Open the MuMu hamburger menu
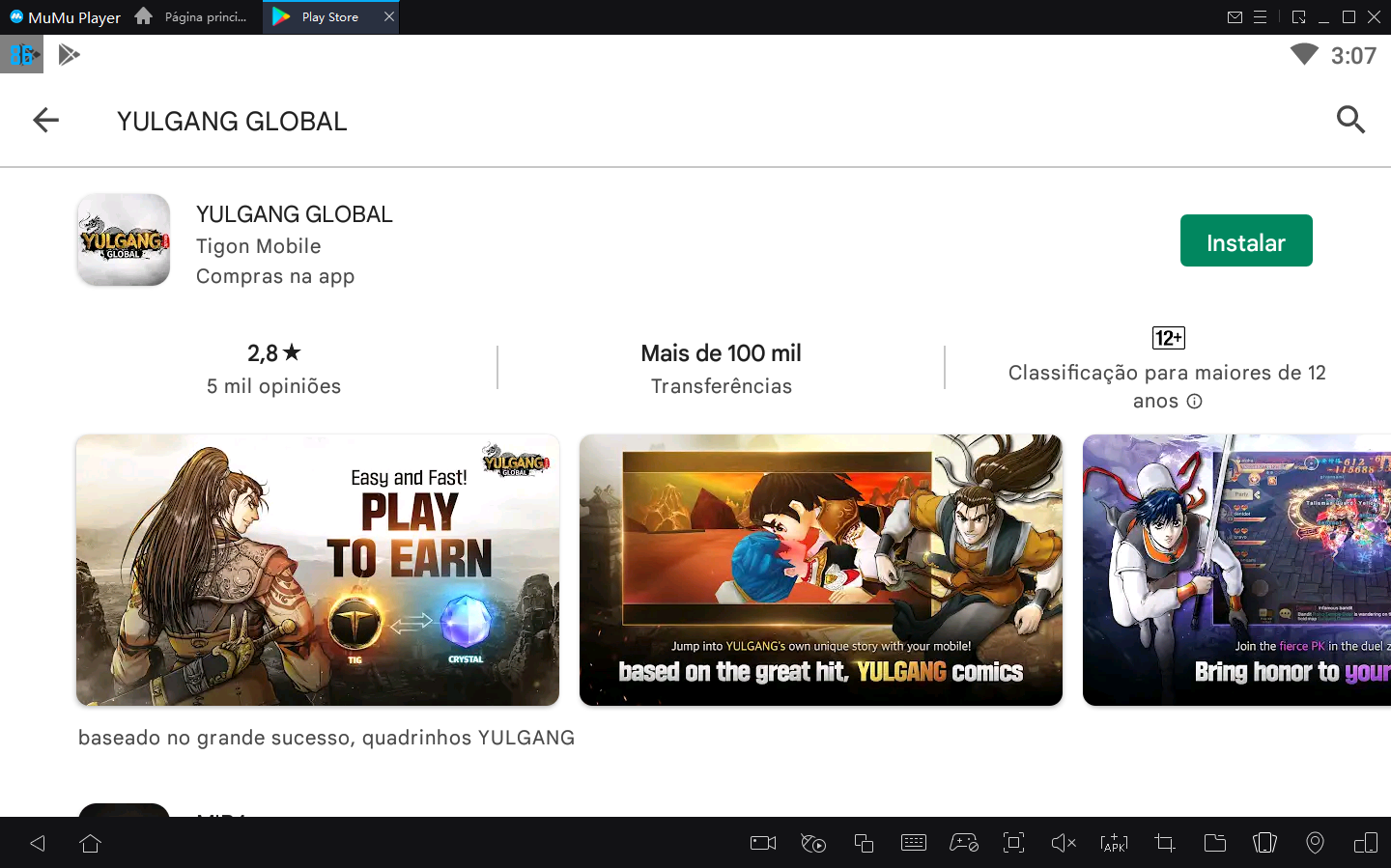The image size is (1391, 868). tap(1260, 17)
